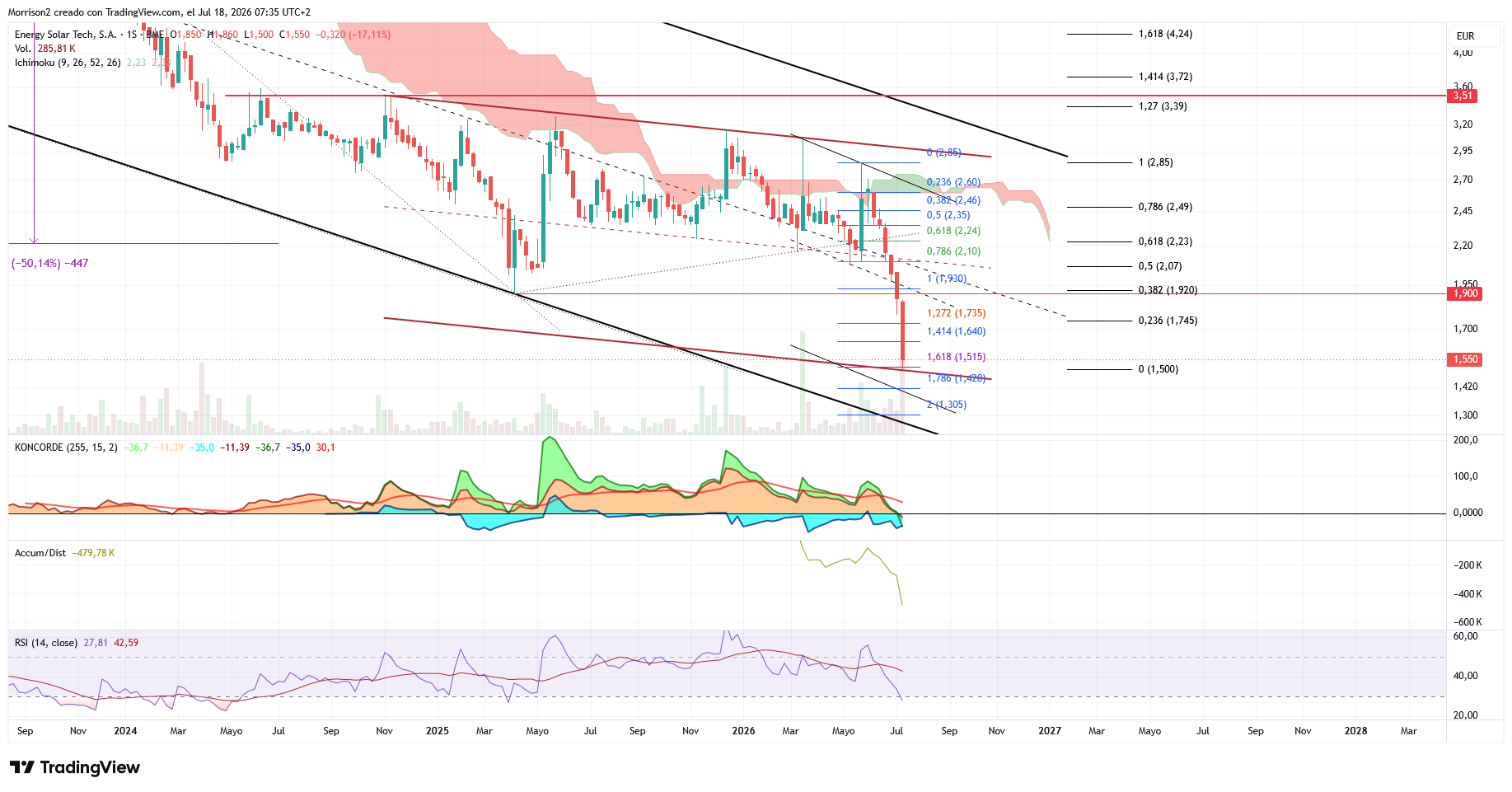Click the 1,300 tick on the price scale
The image size is (1512, 792).
click(x=1466, y=415)
